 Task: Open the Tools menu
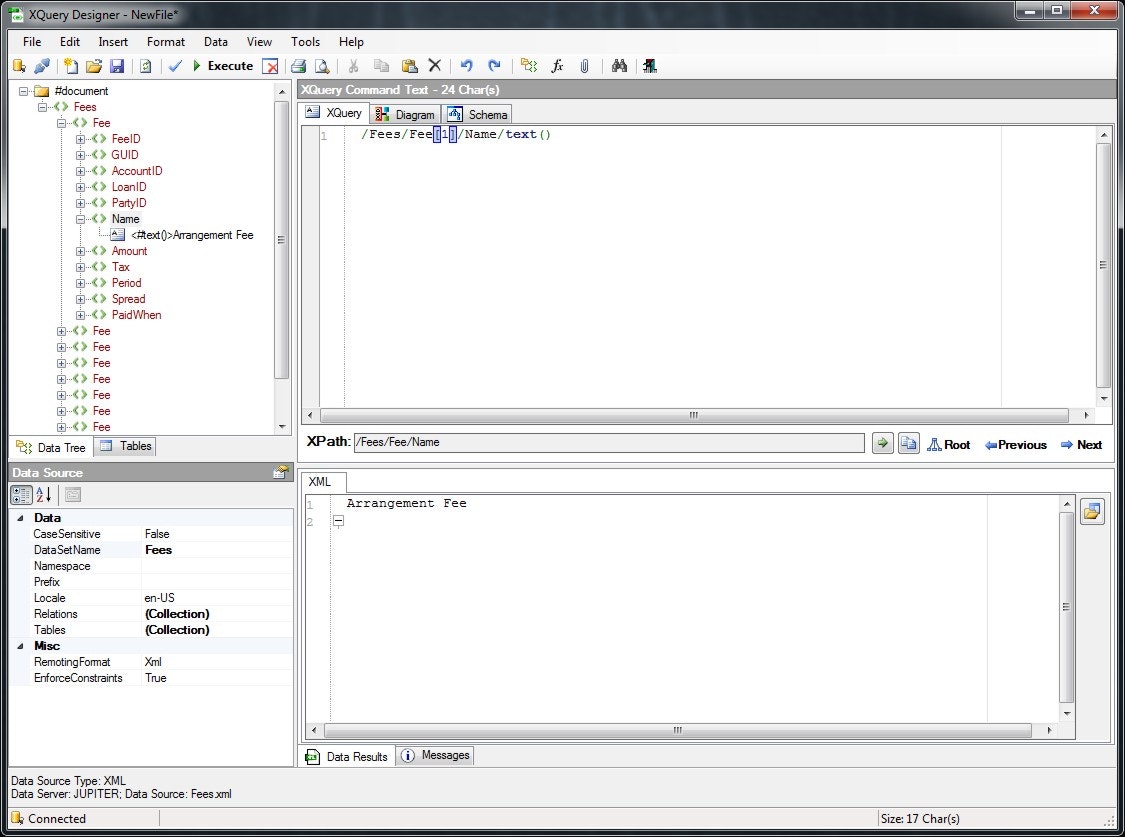305,42
